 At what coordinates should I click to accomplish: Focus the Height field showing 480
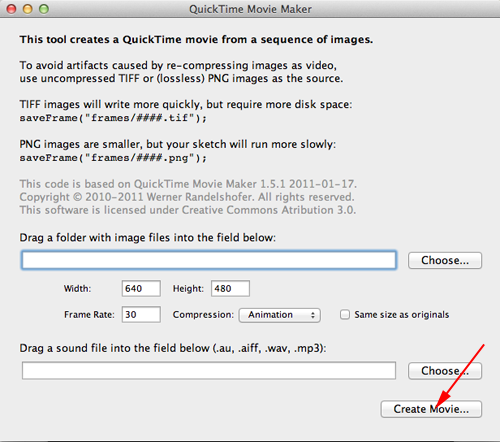click(x=230, y=288)
